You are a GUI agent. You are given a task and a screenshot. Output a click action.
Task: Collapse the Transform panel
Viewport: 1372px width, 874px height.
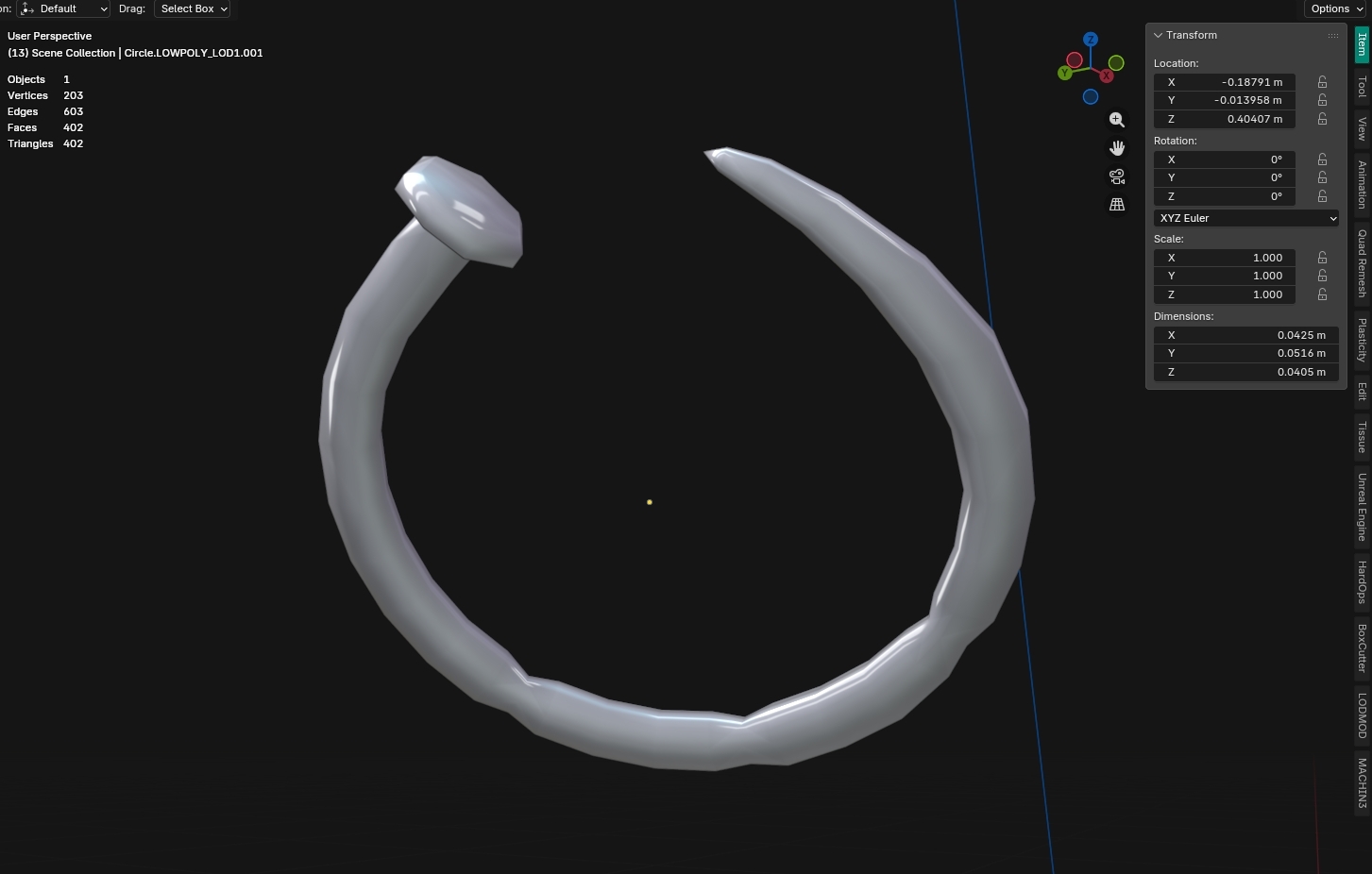1159,36
